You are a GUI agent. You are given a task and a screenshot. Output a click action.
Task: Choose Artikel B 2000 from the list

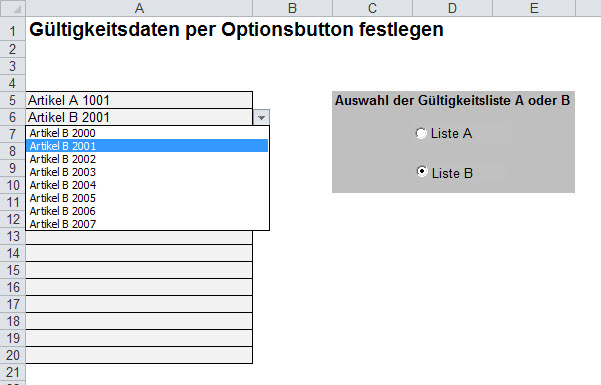[x=147, y=133]
